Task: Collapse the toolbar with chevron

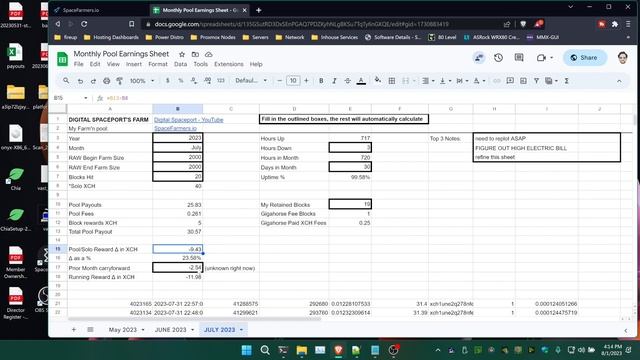Action: pos(619,81)
